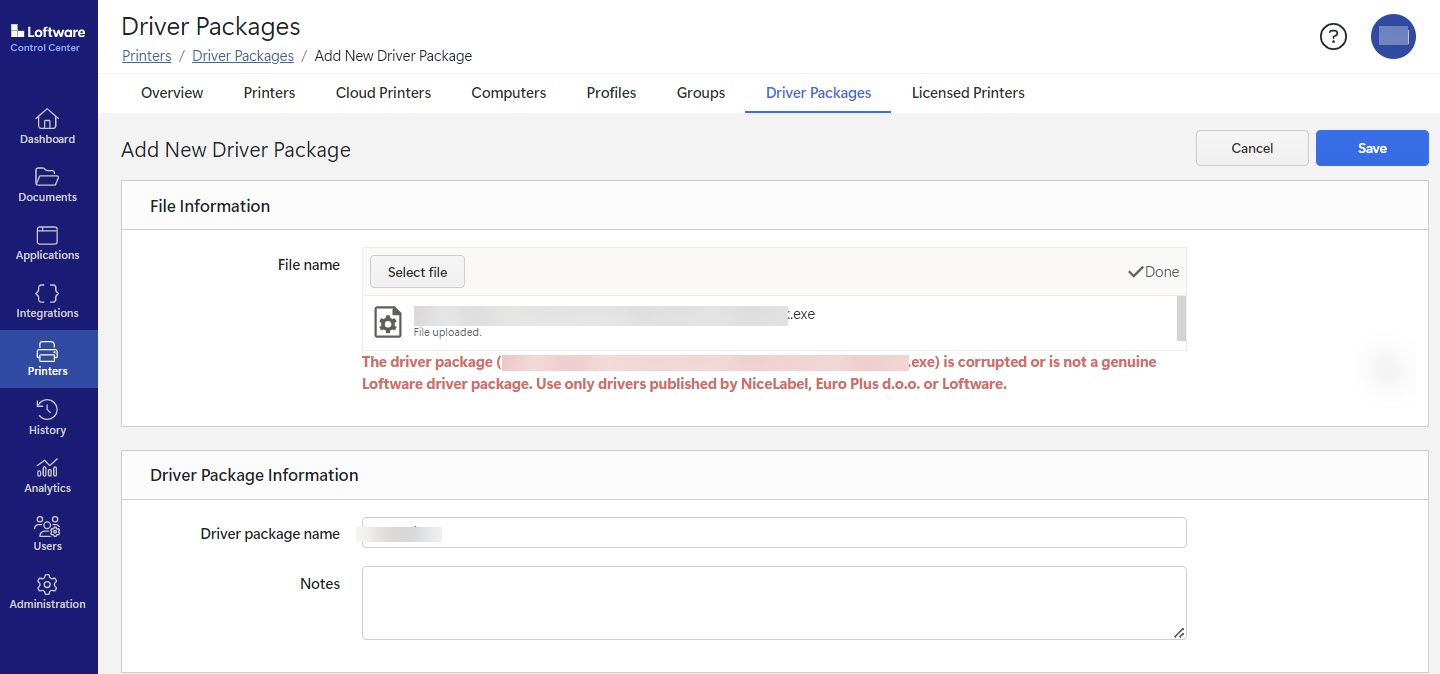
Task: Open History in the sidebar
Action: (48, 417)
